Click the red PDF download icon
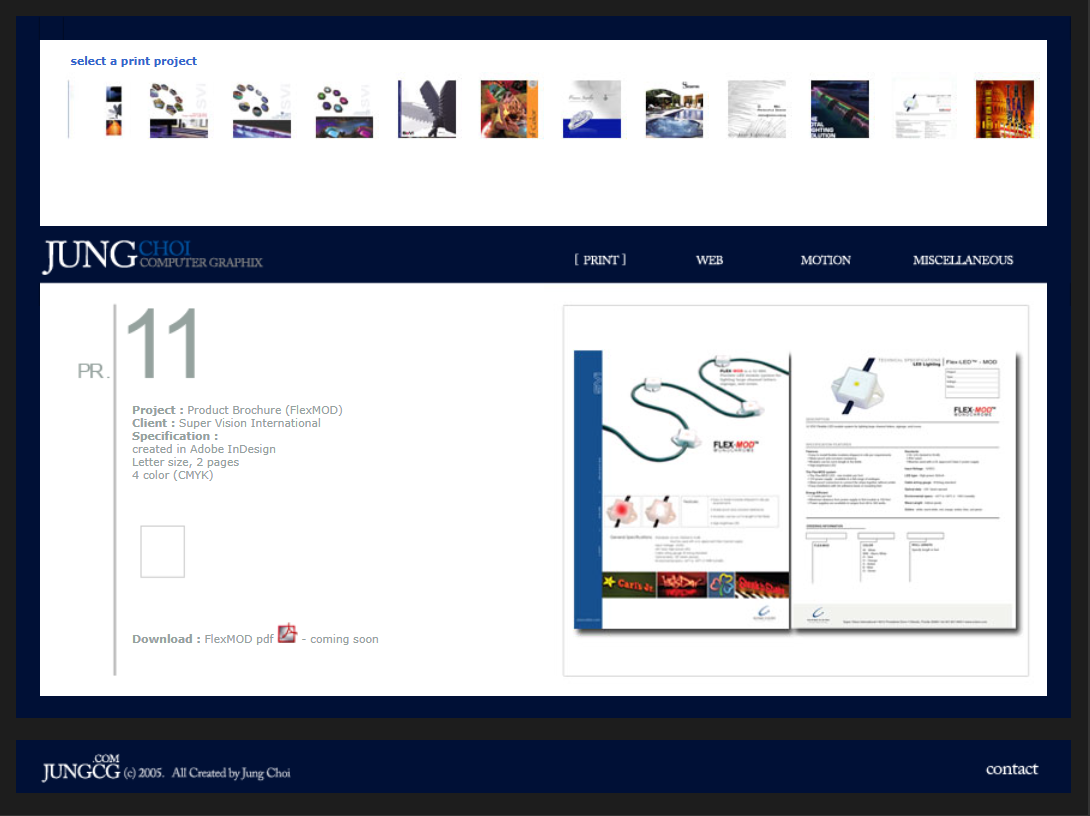The height and width of the screenshot is (816, 1090). point(287,633)
